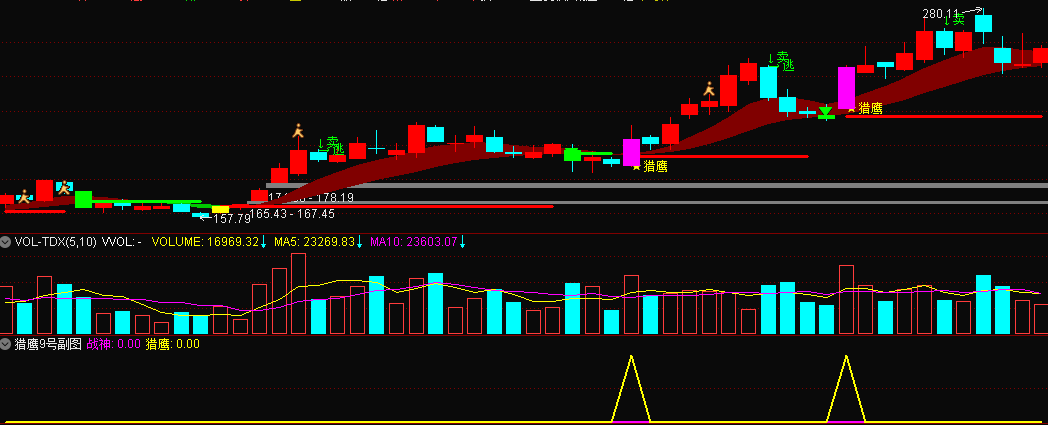Click the cyan down arrow after the VOLUME value
The image size is (1048, 425).
click(263, 242)
